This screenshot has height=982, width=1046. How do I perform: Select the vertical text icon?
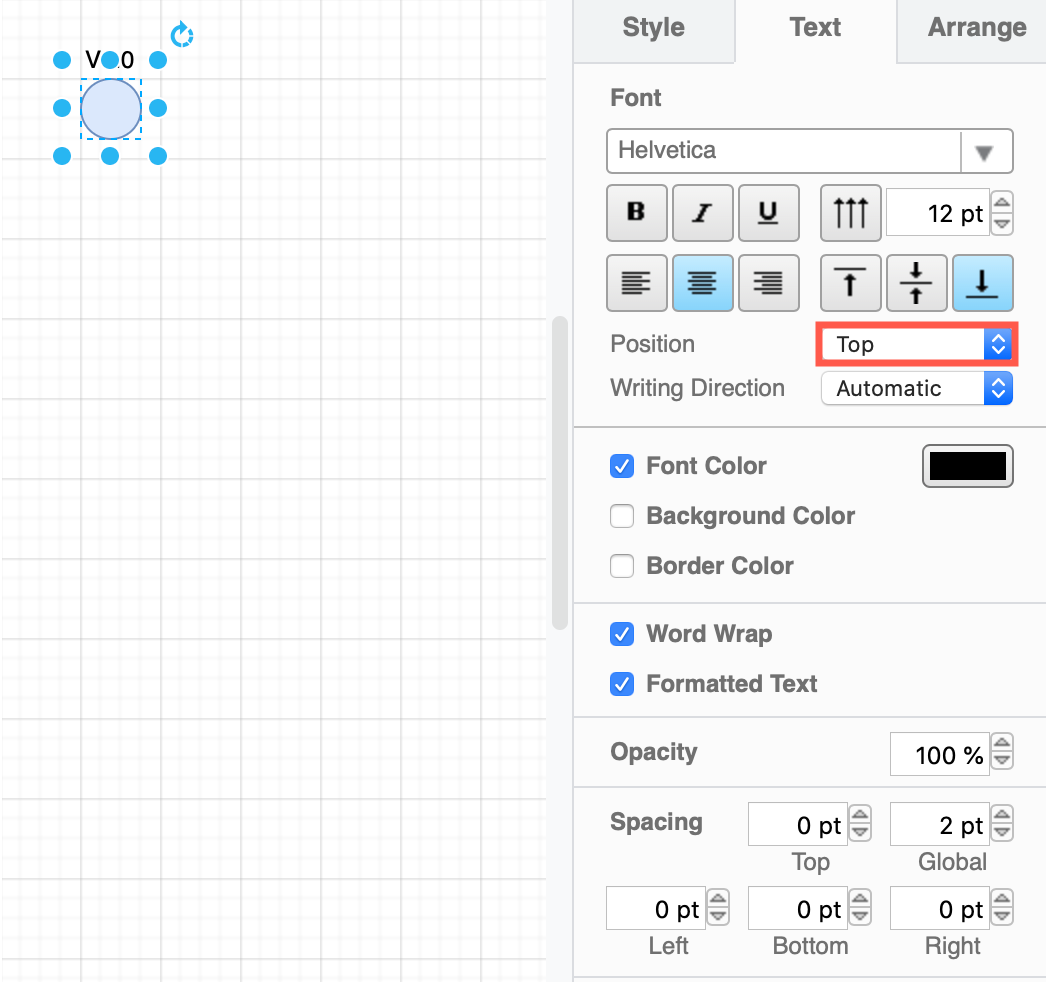pyautogui.click(x=850, y=212)
